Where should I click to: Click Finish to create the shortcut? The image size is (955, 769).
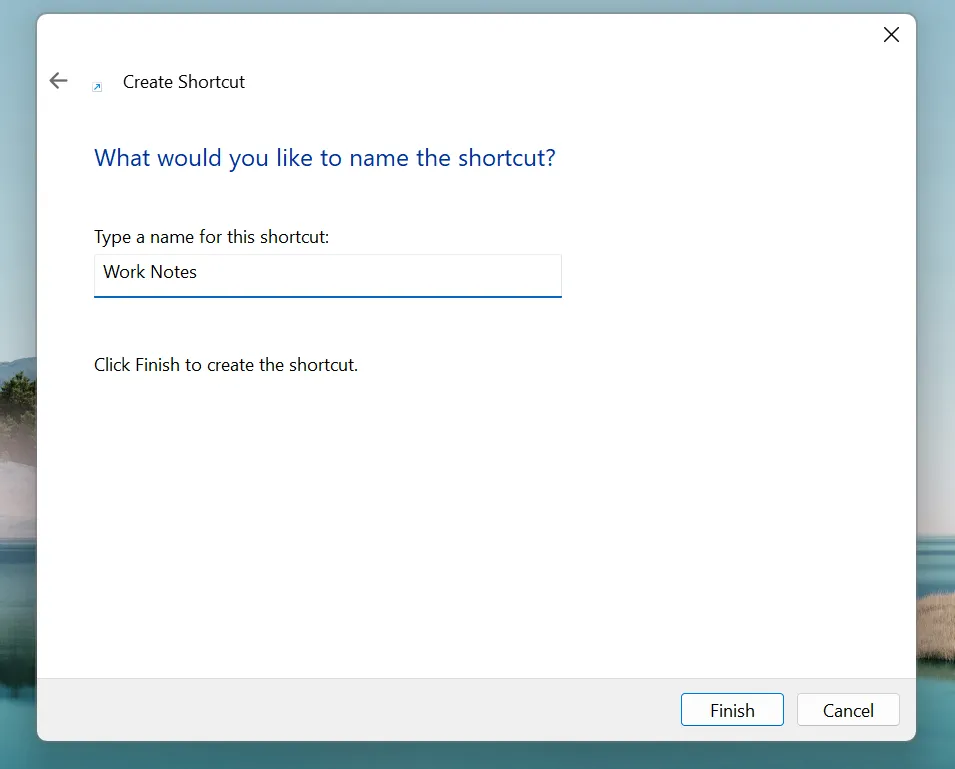pos(732,710)
